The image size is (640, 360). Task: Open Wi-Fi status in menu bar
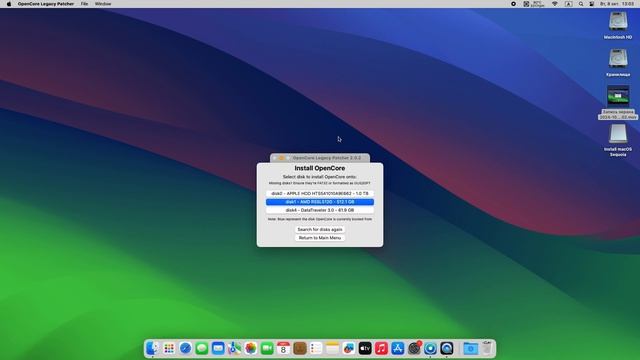pyautogui.click(x=554, y=4)
